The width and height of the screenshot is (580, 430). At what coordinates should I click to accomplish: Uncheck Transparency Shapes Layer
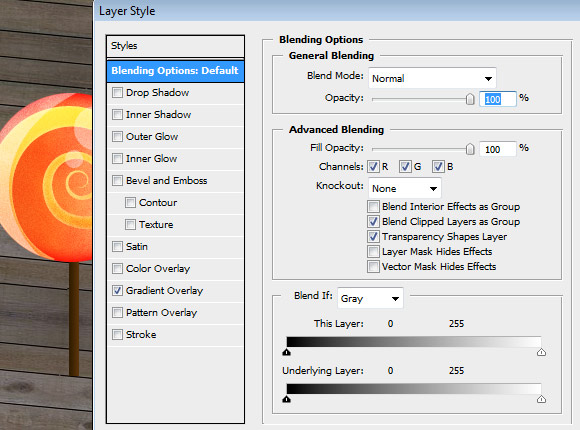point(373,236)
